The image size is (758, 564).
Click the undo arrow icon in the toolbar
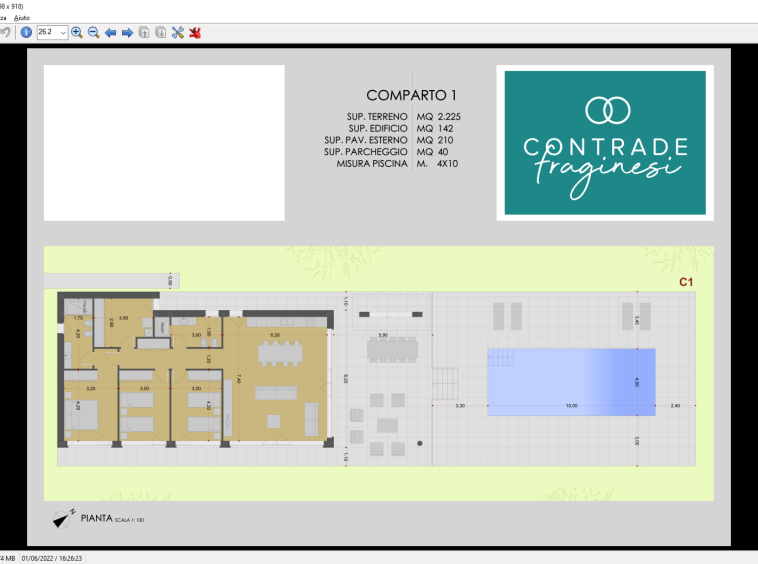5,32
